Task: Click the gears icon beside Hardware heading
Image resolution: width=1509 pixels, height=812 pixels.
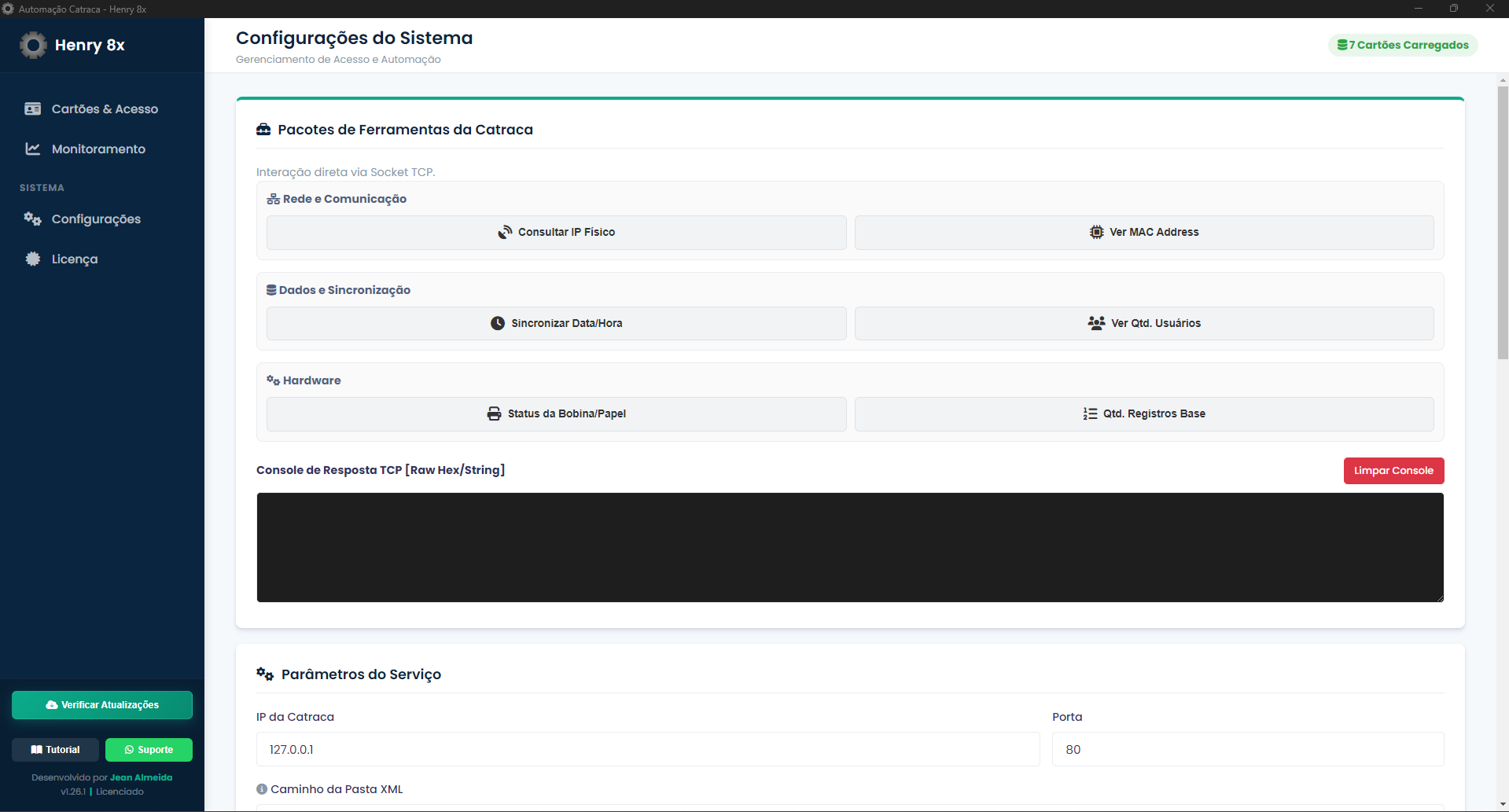Action: coord(273,380)
